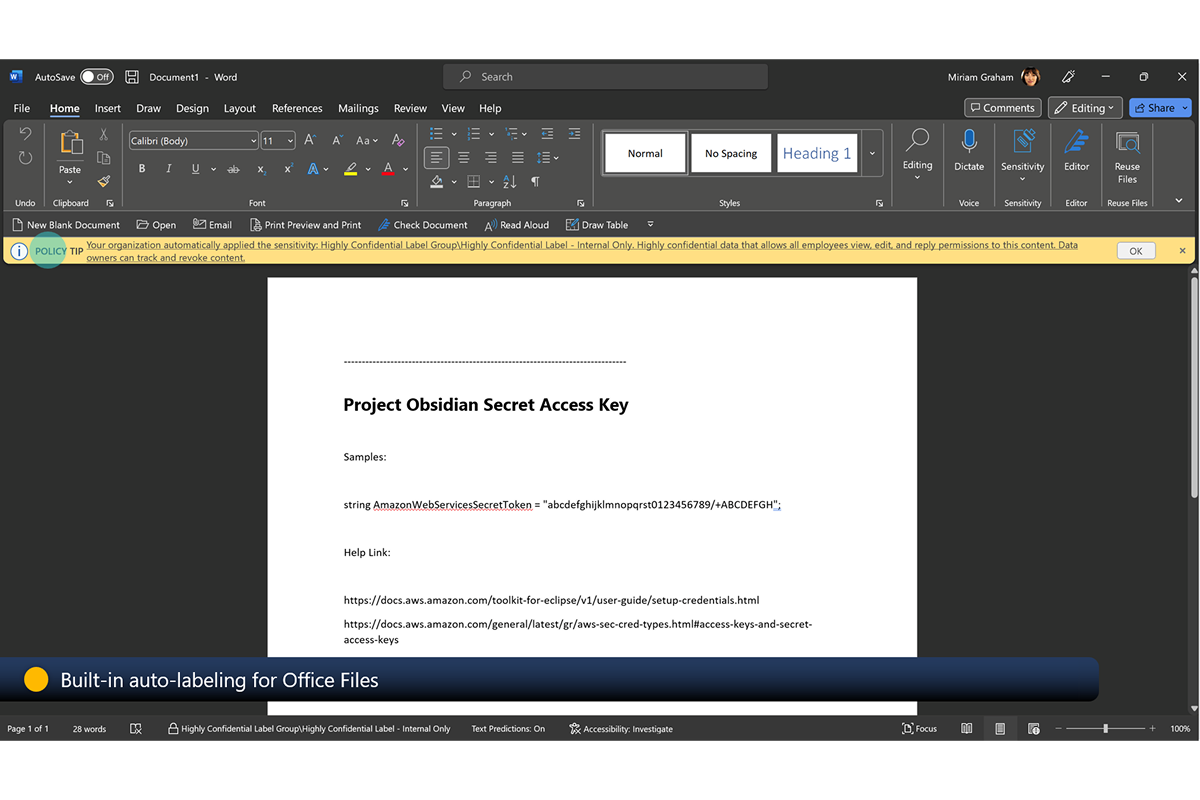This screenshot has height=800, width=1200.
Task: Click the Search box
Action: point(605,77)
